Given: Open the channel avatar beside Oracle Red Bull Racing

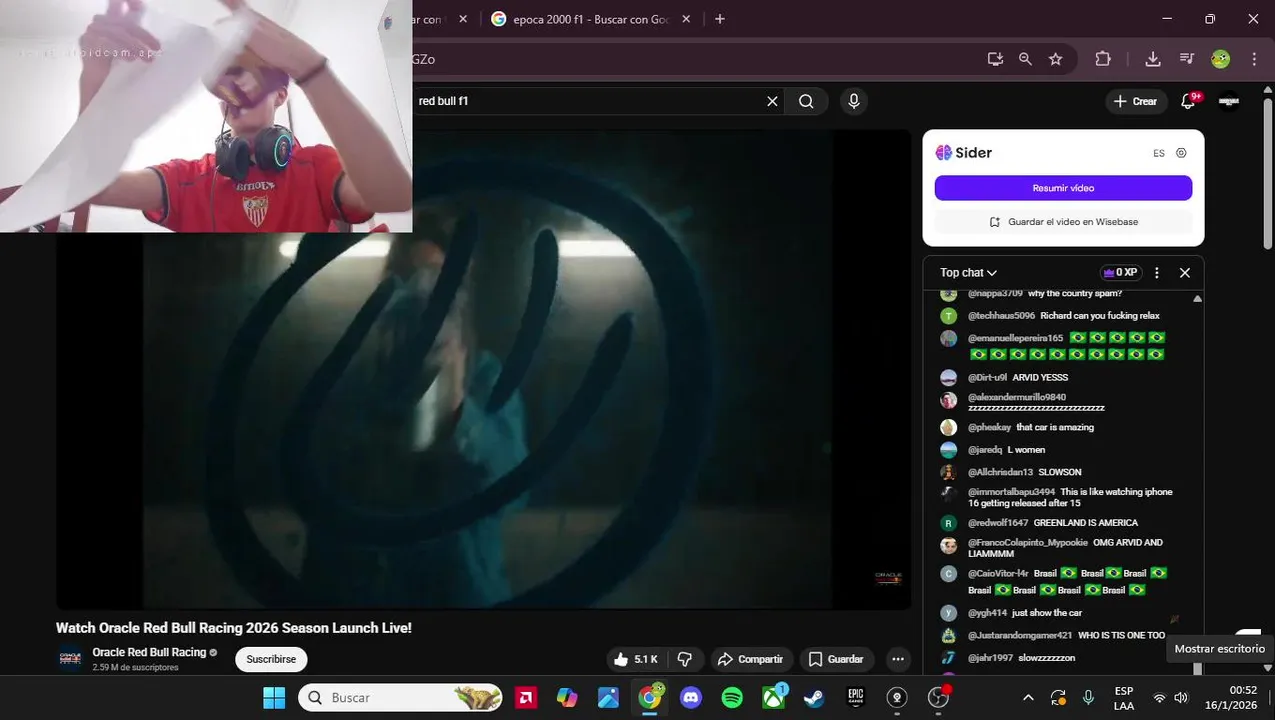Looking at the screenshot, I should 70,659.
